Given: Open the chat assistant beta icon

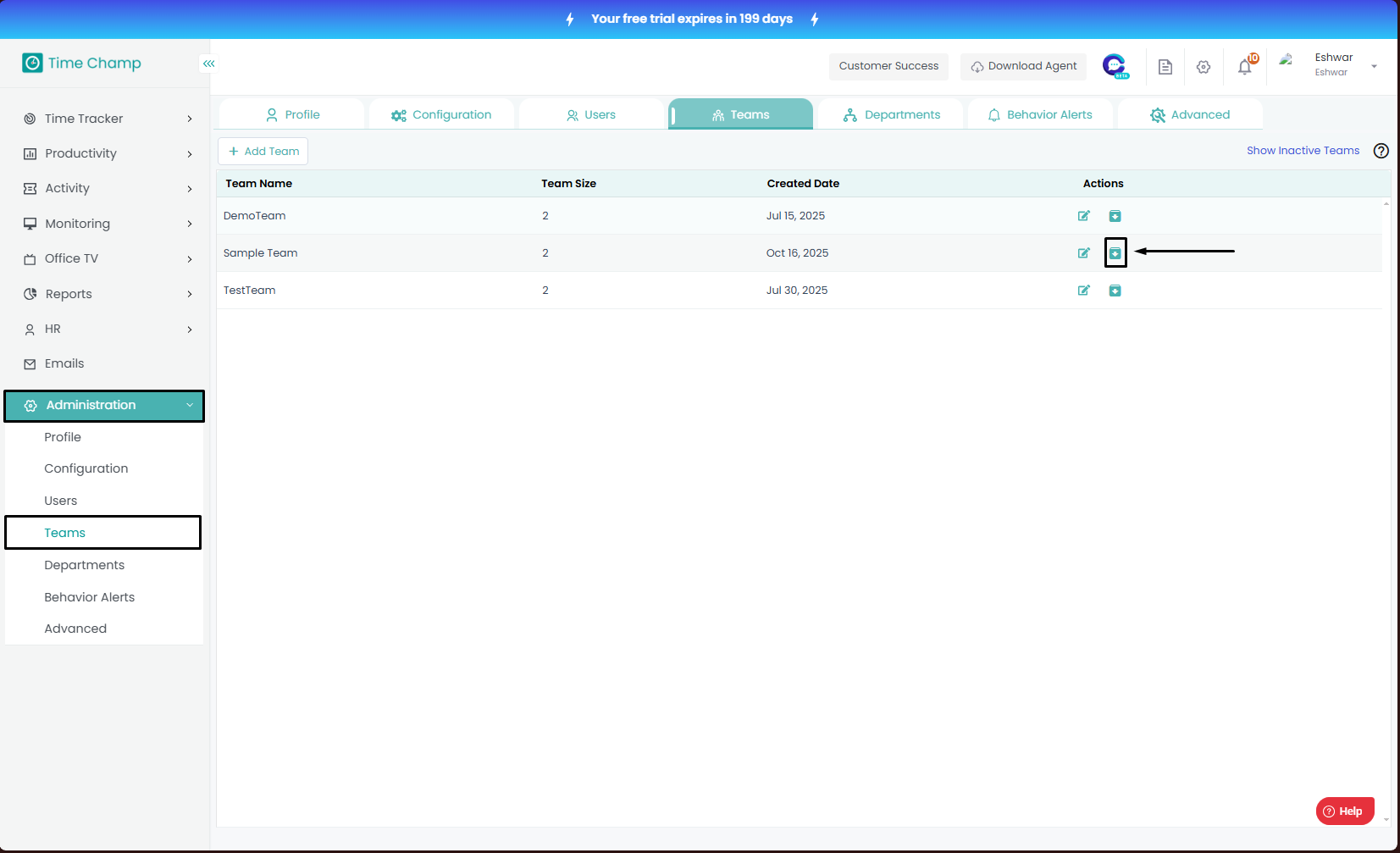Looking at the screenshot, I should point(1115,65).
